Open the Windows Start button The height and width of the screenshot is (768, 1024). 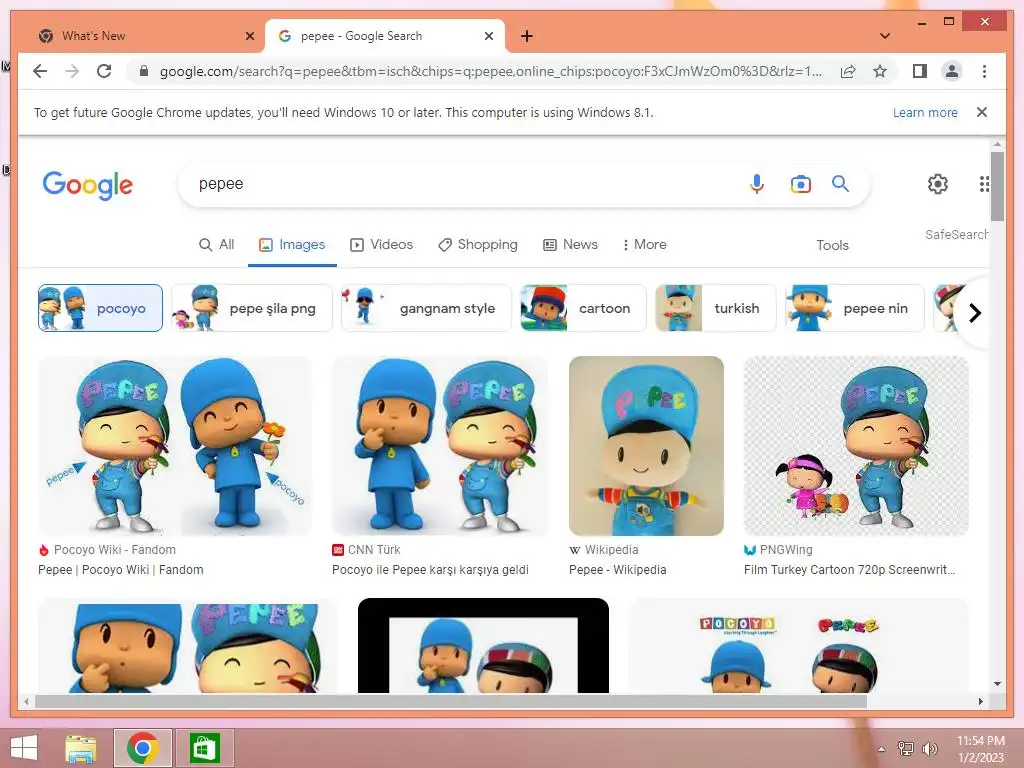click(24, 748)
